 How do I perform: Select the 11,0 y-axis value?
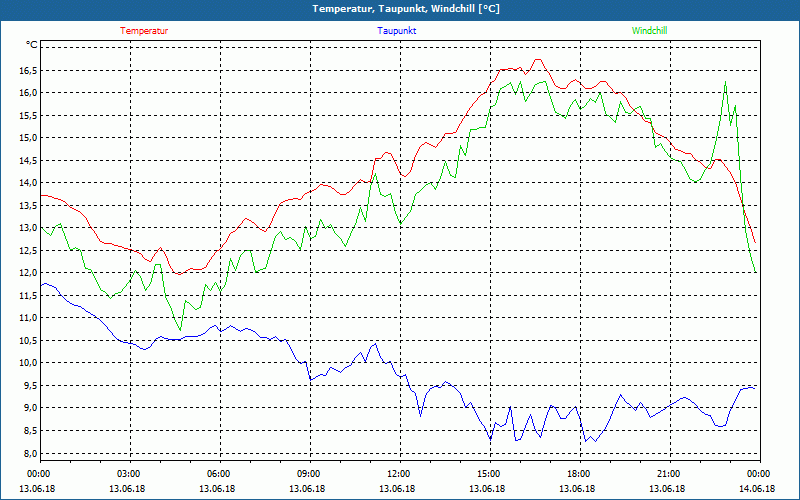coord(28,318)
